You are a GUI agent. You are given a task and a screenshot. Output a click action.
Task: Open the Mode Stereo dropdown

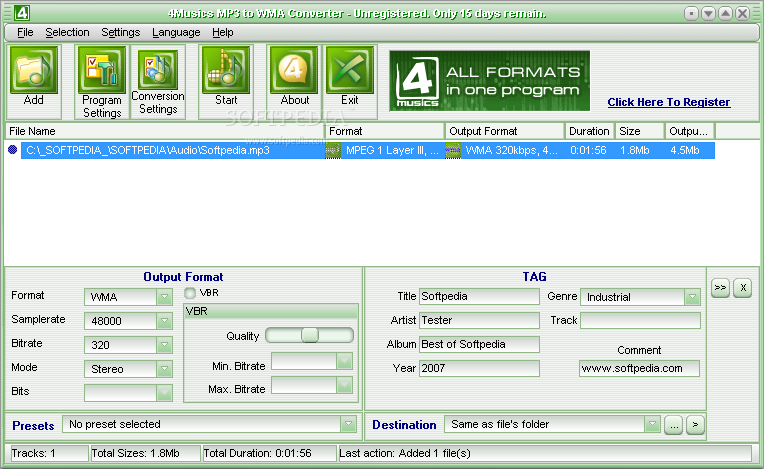pyautogui.click(x=164, y=369)
